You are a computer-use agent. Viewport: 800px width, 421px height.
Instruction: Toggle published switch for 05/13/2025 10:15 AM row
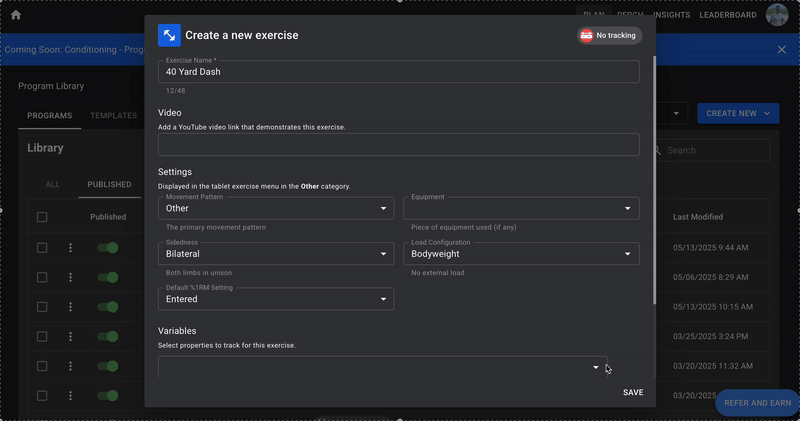[x=108, y=307]
